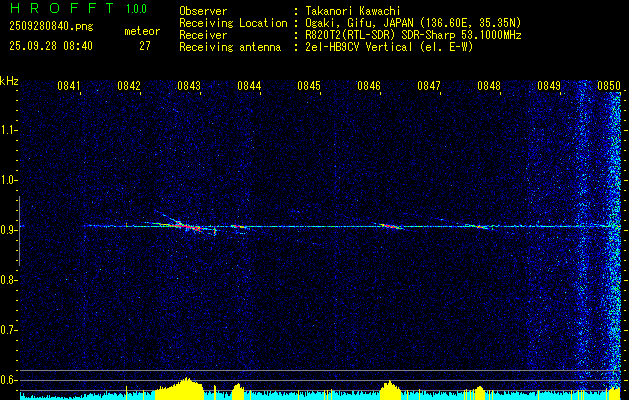The width and height of the screenshot is (629, 400).
Task: Click the 0.9 kHz axis value
Action: click(x=8, y=230)
